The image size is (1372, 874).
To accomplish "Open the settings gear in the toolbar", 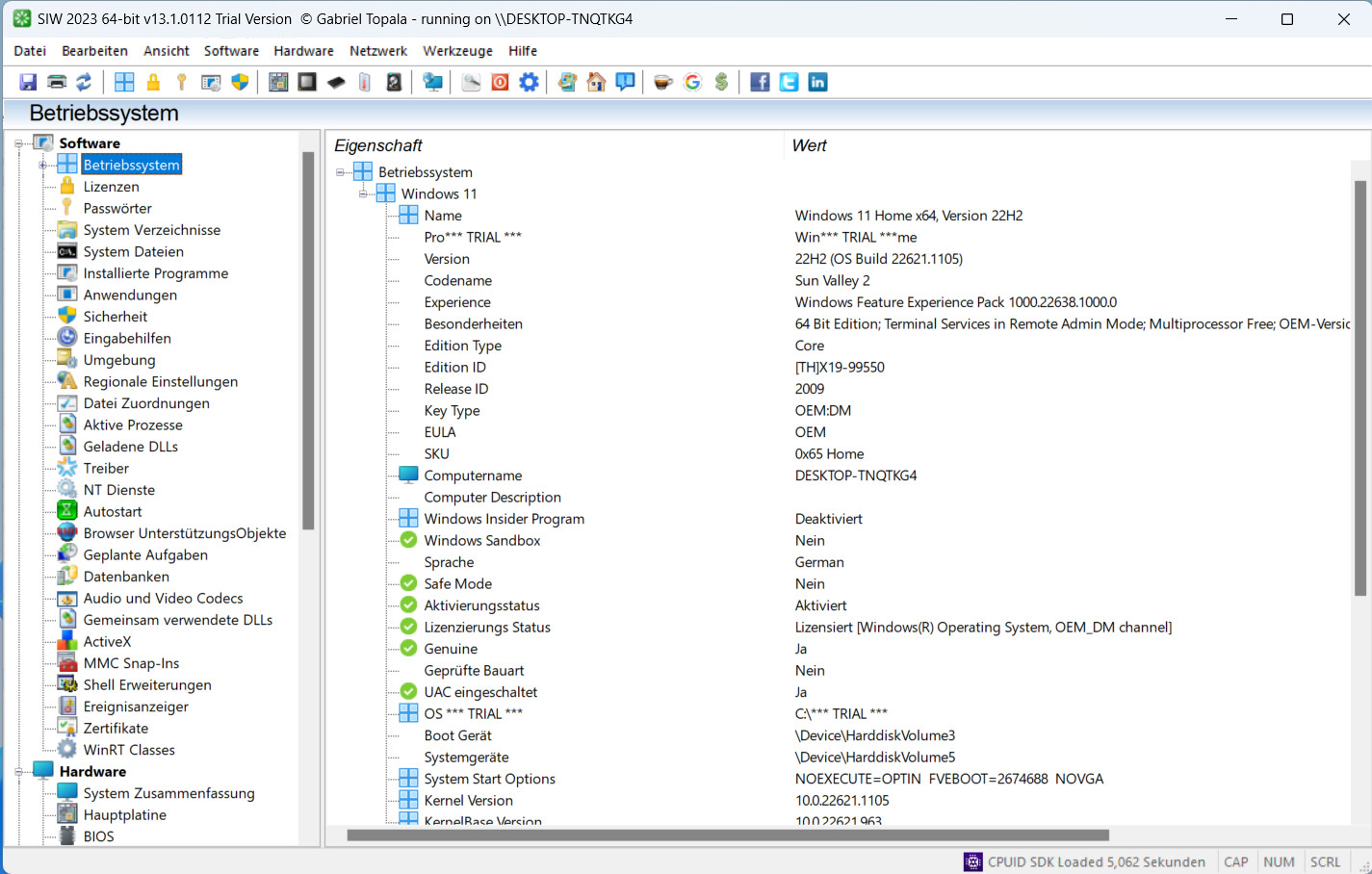I will point(527,82).
